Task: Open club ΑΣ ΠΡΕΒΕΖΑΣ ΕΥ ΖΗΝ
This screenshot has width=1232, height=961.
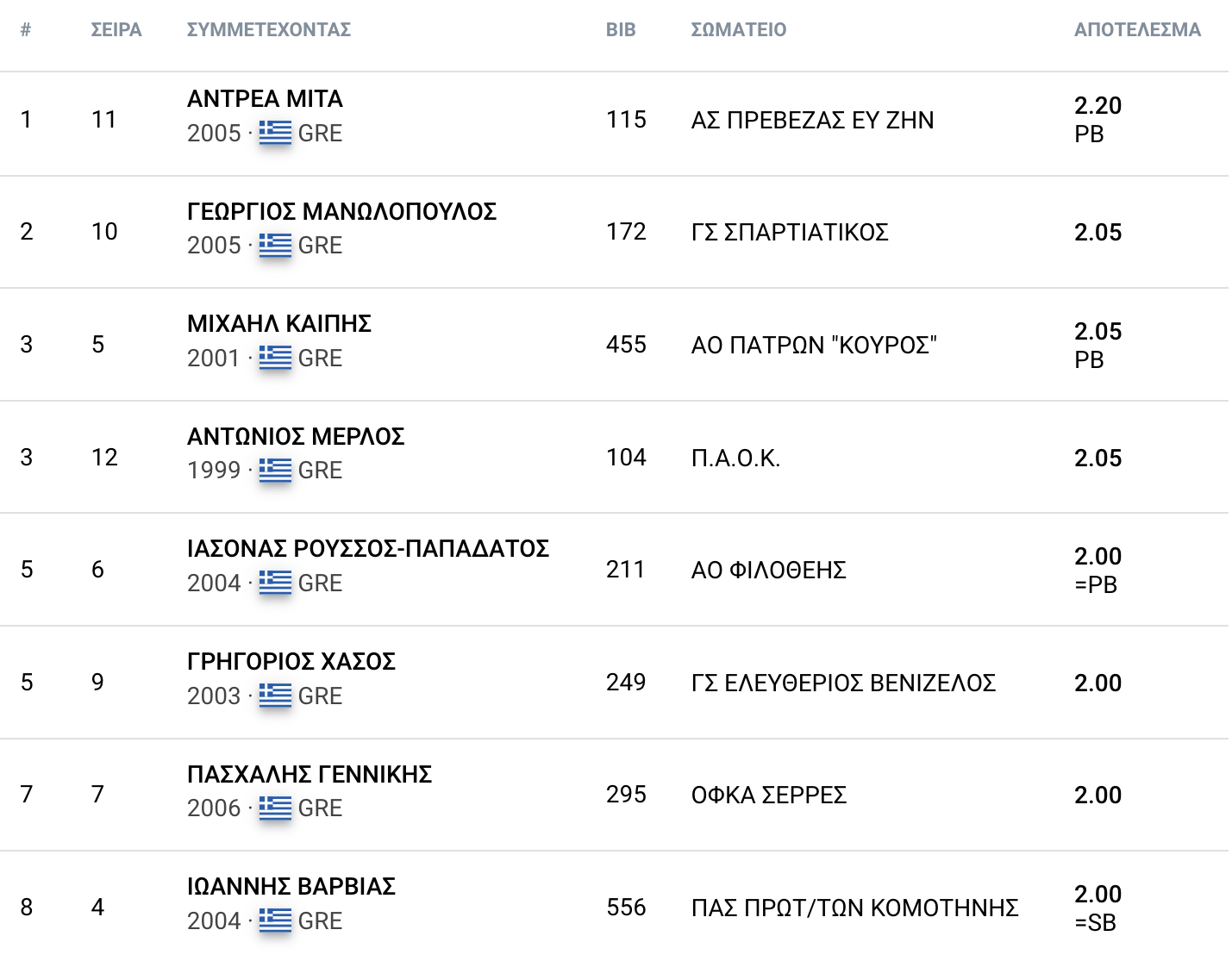Action: pyautogui.click(x=812, y=121)
